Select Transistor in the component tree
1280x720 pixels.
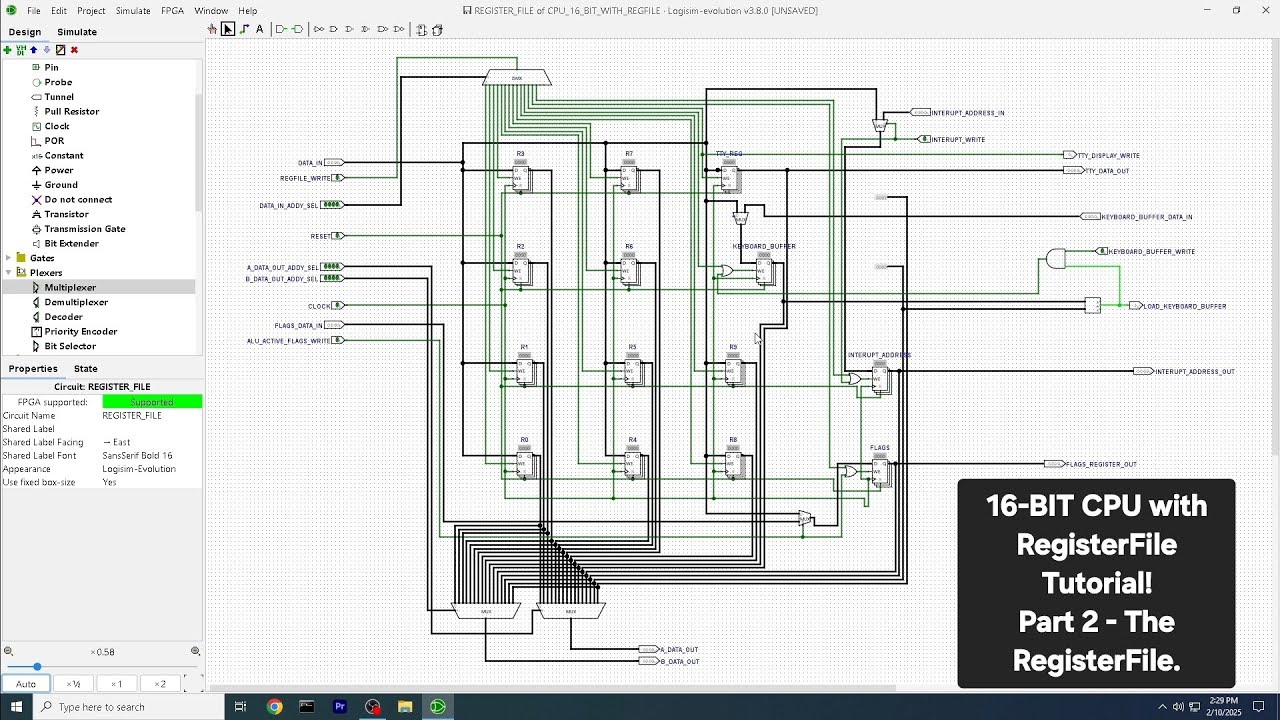coord(66,214)
